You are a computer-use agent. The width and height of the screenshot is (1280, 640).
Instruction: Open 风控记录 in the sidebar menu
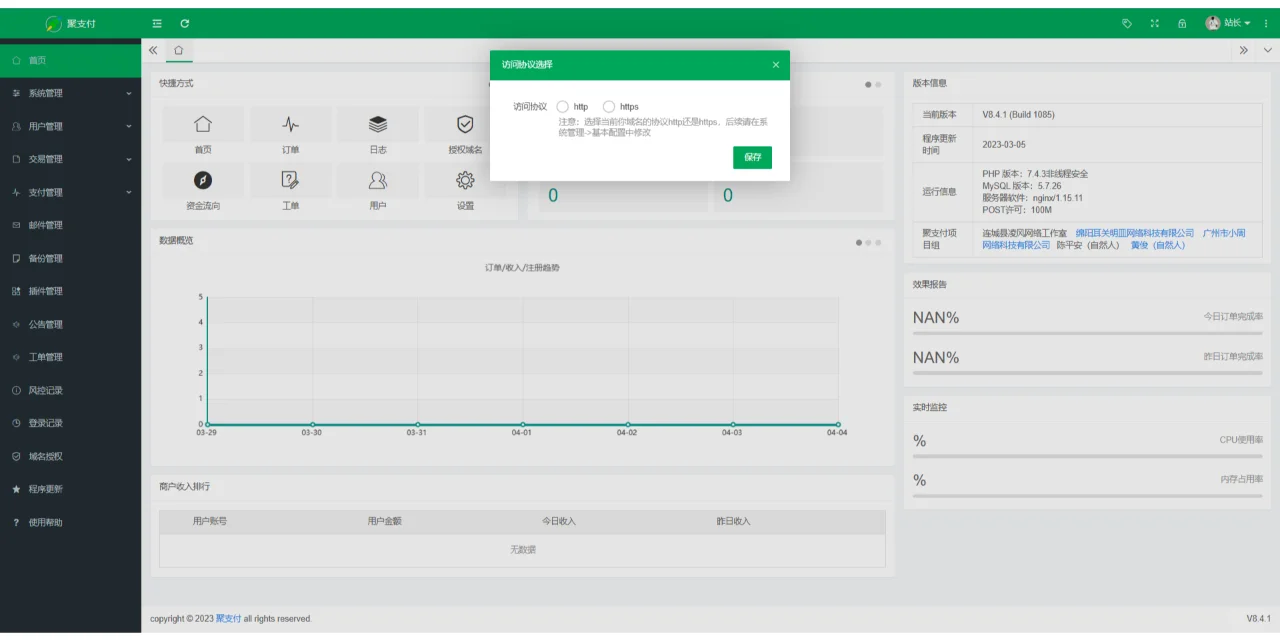(70, 390)
